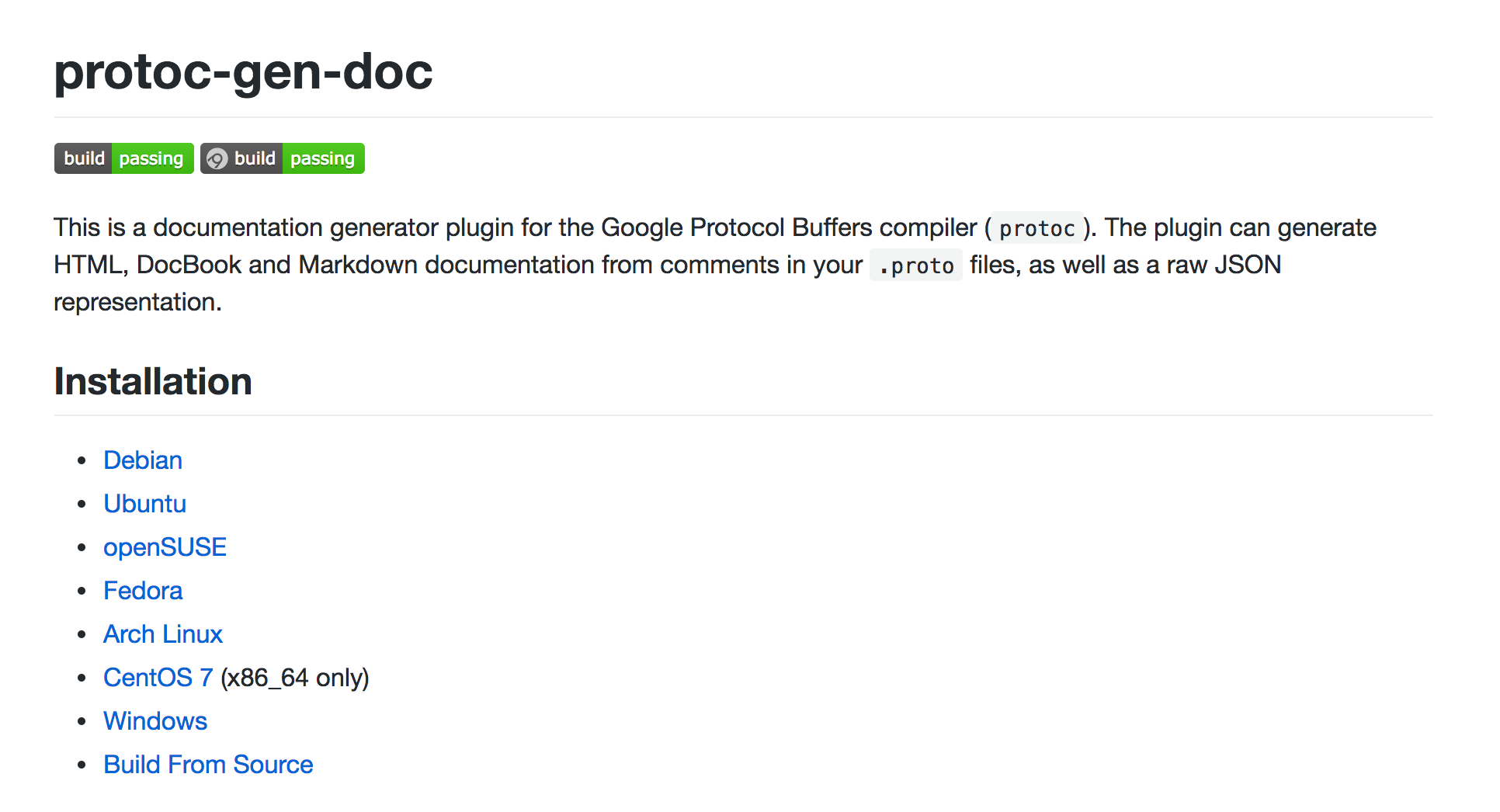This screenshot has width=1500, height=812.
Task: Click the green passing label on first badge
Action: click(152, 158)
